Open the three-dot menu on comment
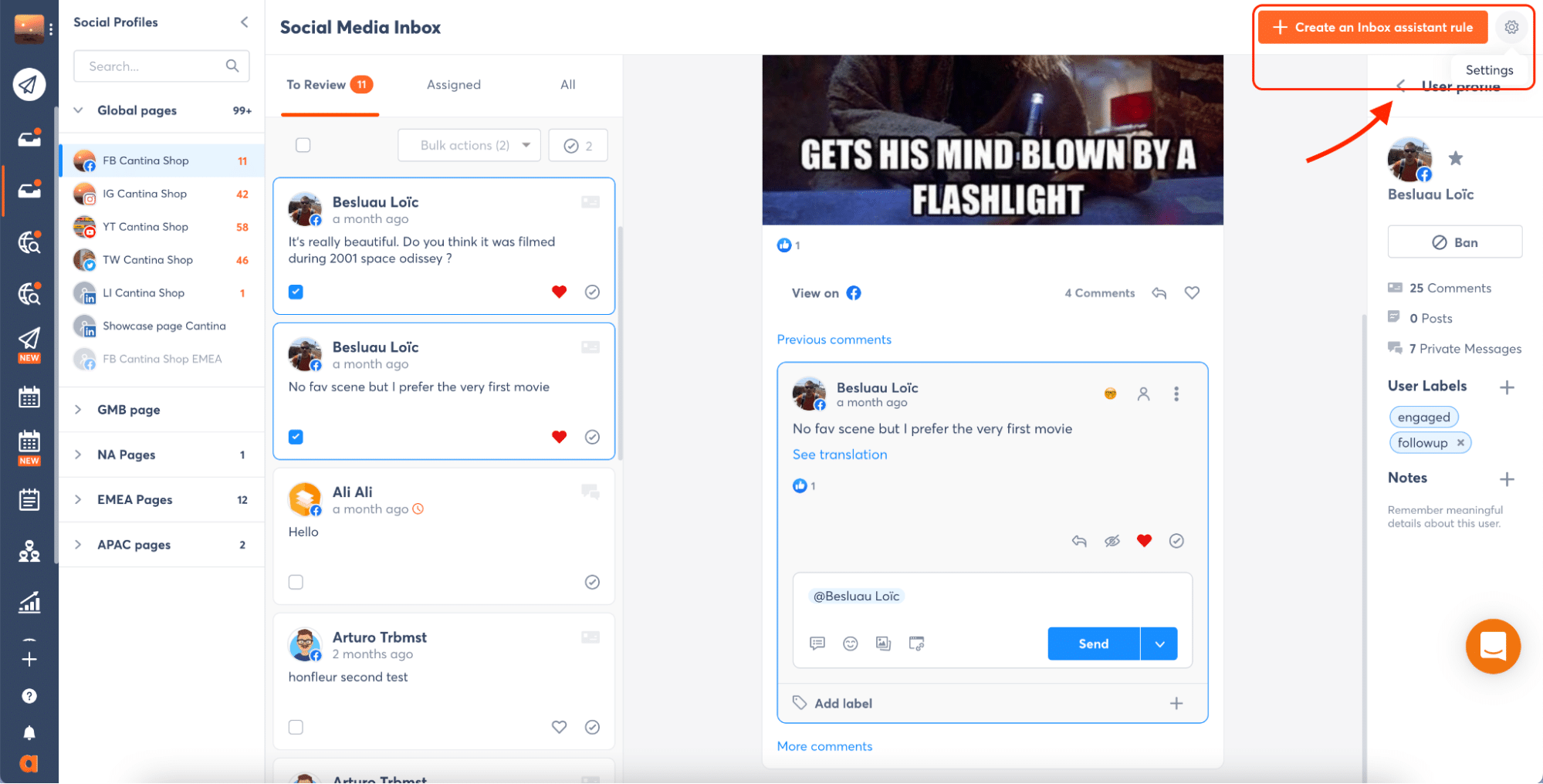This screenshot has height=784, width=1543. [1176, 394]
